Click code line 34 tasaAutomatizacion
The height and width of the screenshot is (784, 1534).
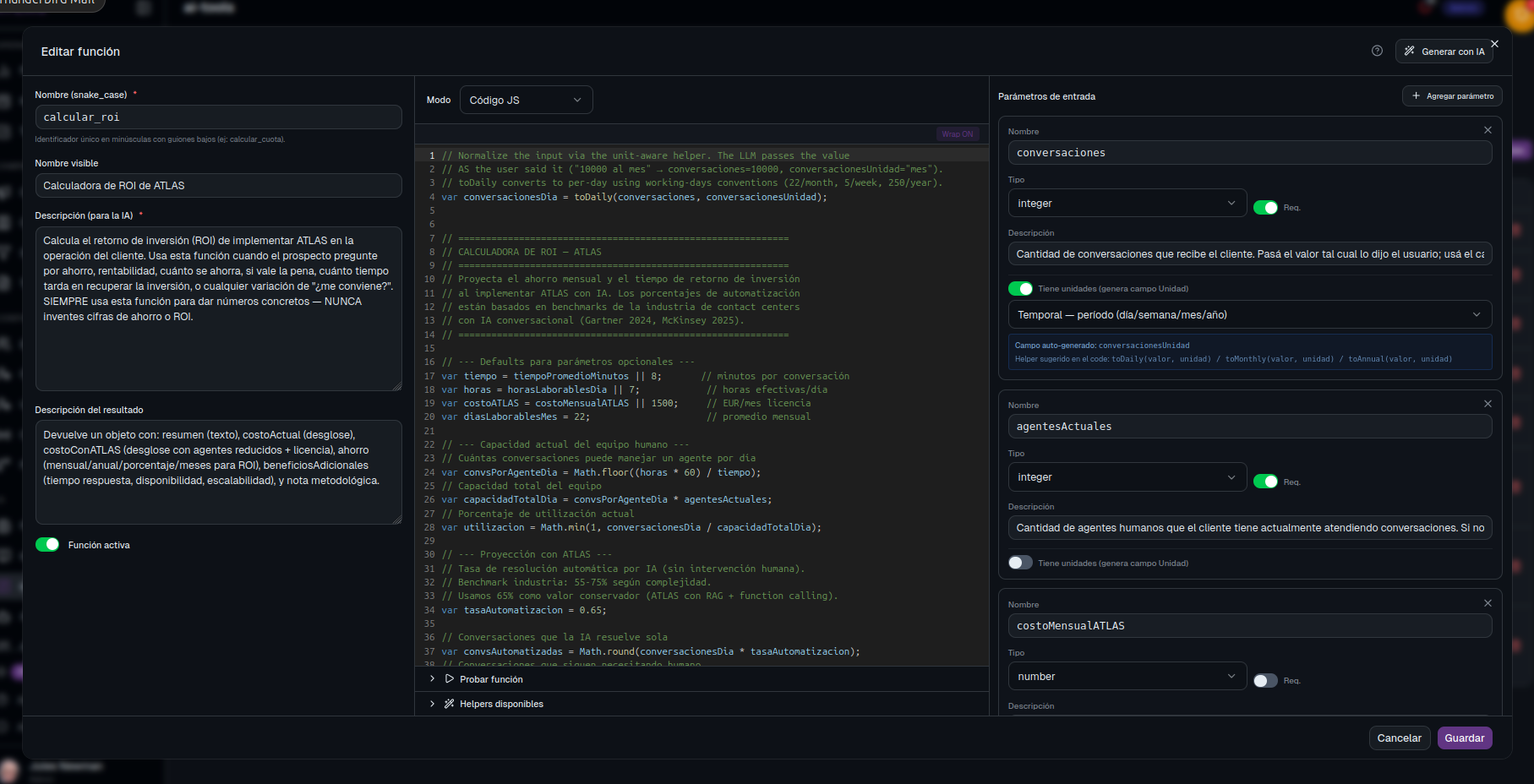[524, 610]
